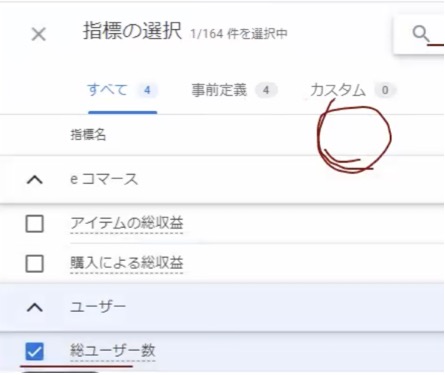Collapse the ユーザー group chevron

(35, 307)
